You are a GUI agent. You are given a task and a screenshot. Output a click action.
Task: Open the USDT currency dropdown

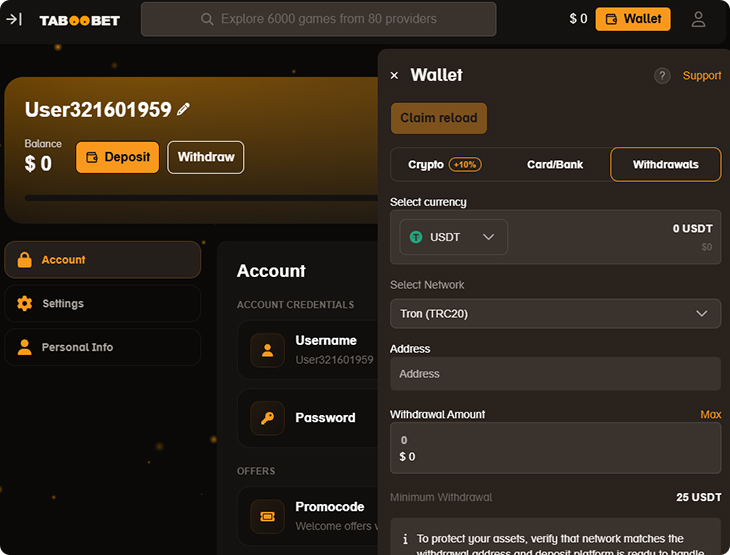[453, 237]
